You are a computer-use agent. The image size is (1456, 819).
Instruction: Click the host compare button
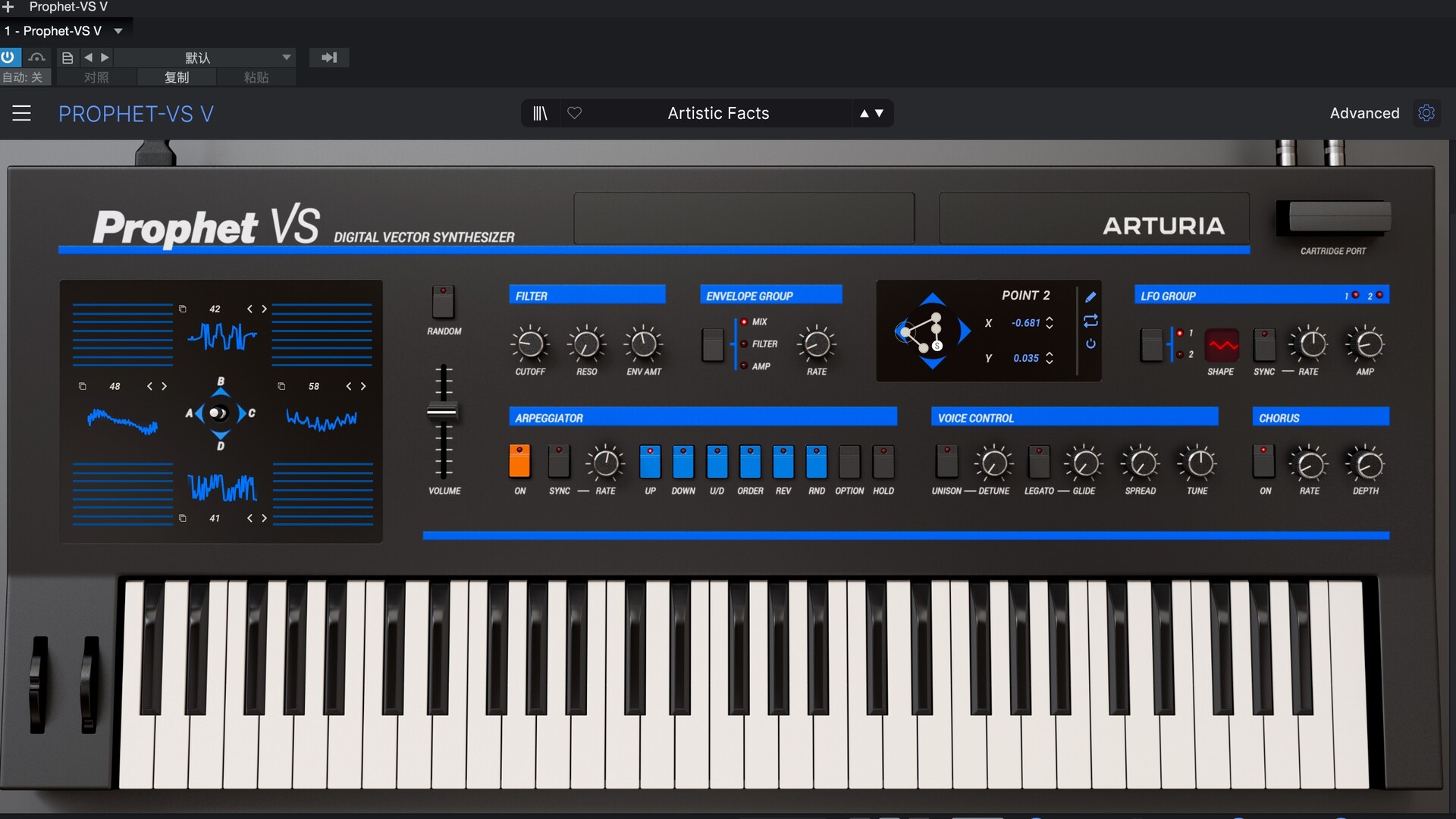(96, 77)
